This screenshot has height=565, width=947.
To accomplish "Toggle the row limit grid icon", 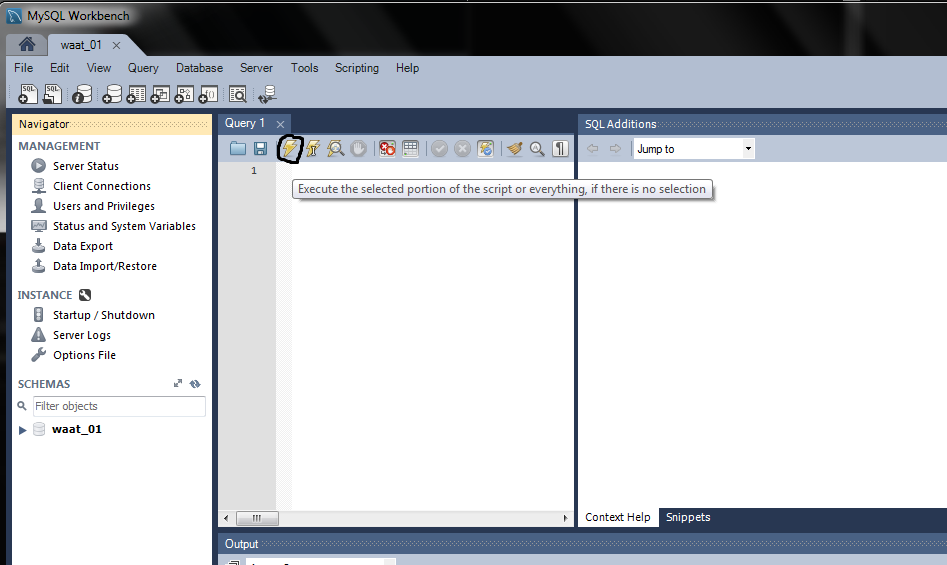I will pos(411,148).
